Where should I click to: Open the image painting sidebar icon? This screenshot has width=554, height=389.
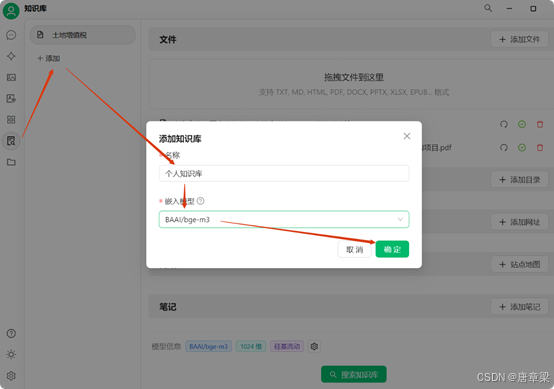11,77
